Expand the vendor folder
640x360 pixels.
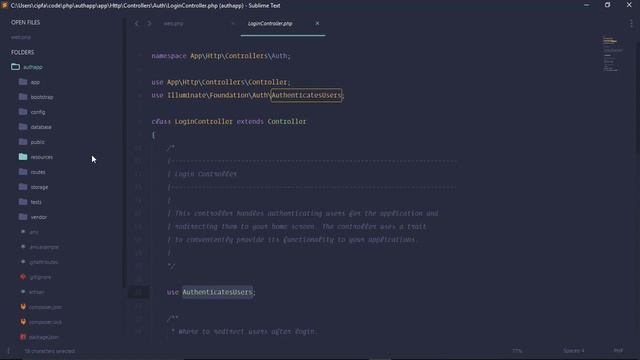[39, 217]
